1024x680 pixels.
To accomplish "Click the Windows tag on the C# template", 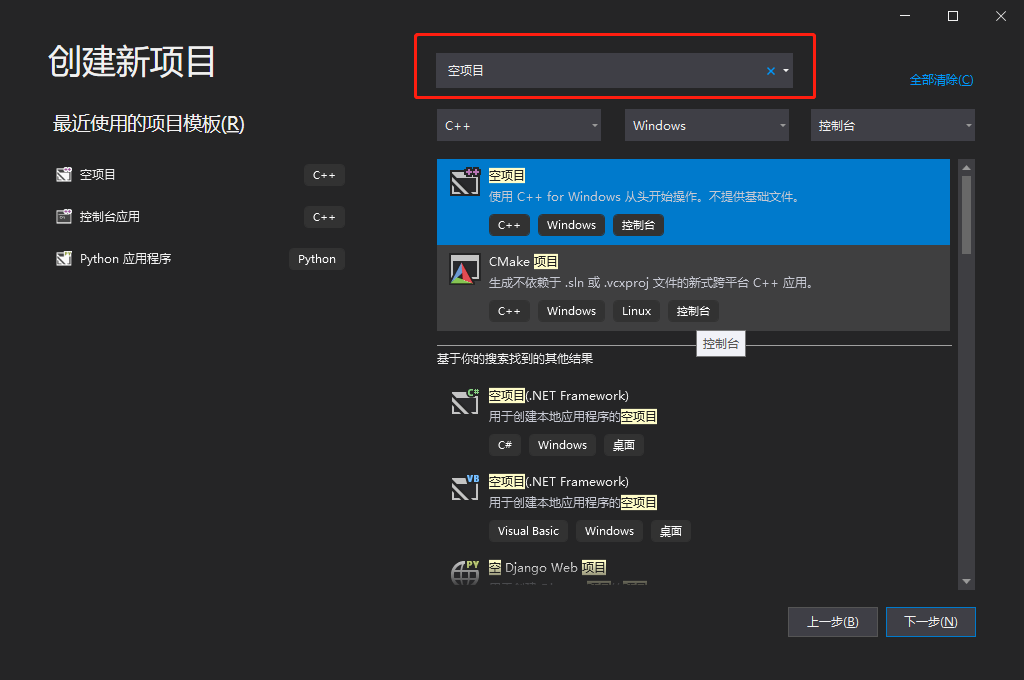I will click(562, 445).
